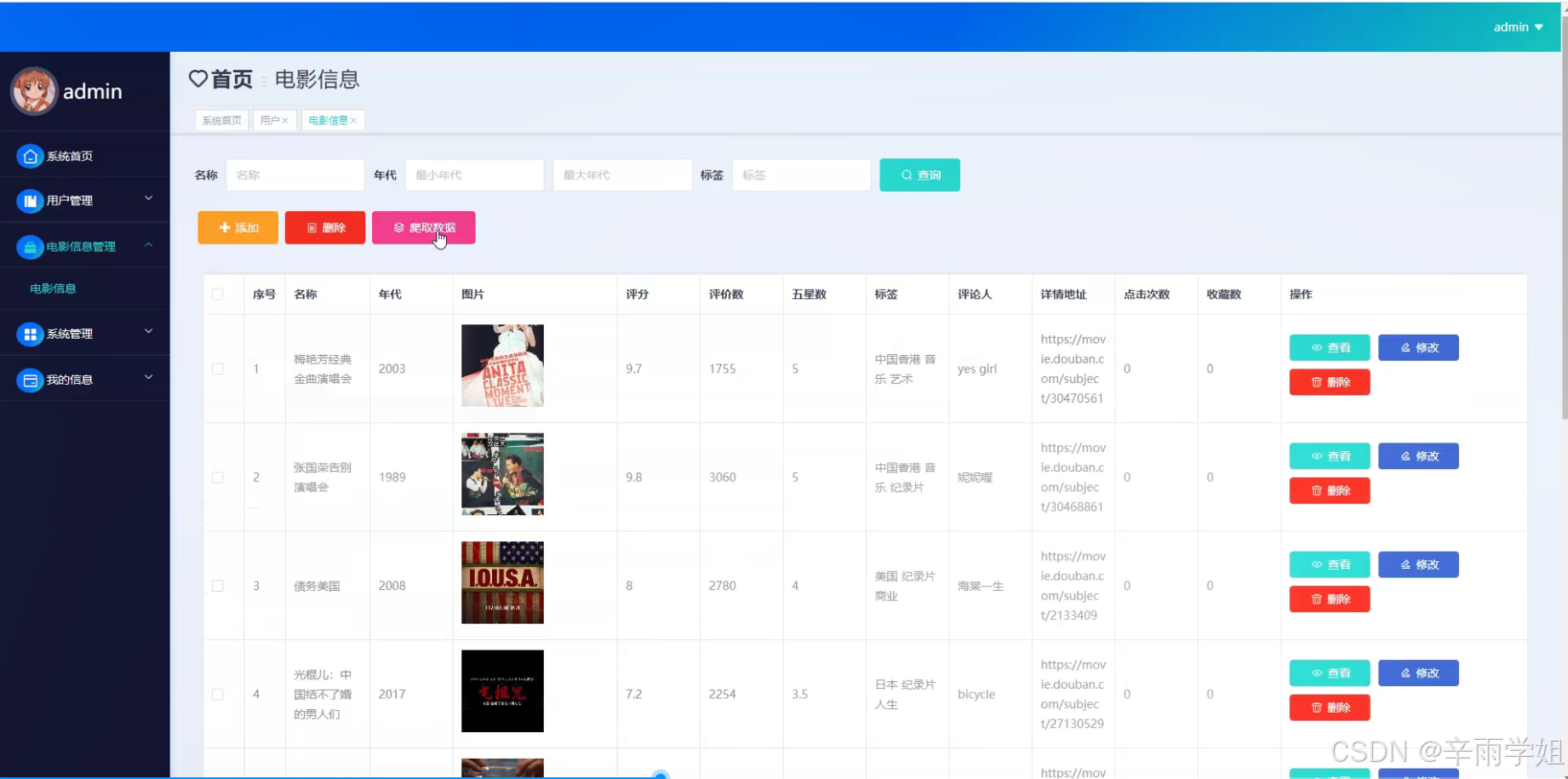The height and width of the screenshot is (779, 1568).
Task: Click the magnifier icon on 查询 button
Action: 907,175
